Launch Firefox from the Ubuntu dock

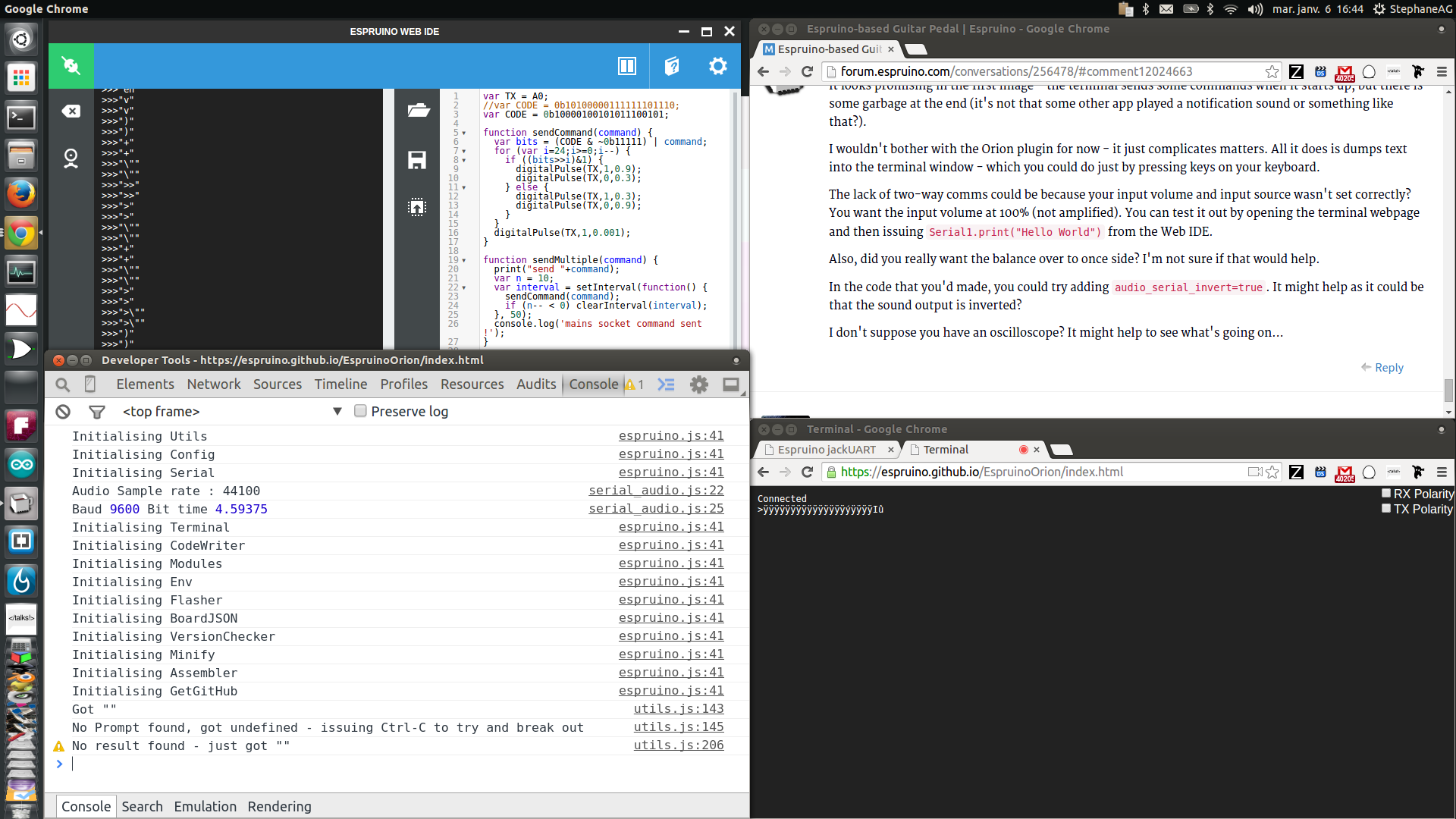pos(21,194)
